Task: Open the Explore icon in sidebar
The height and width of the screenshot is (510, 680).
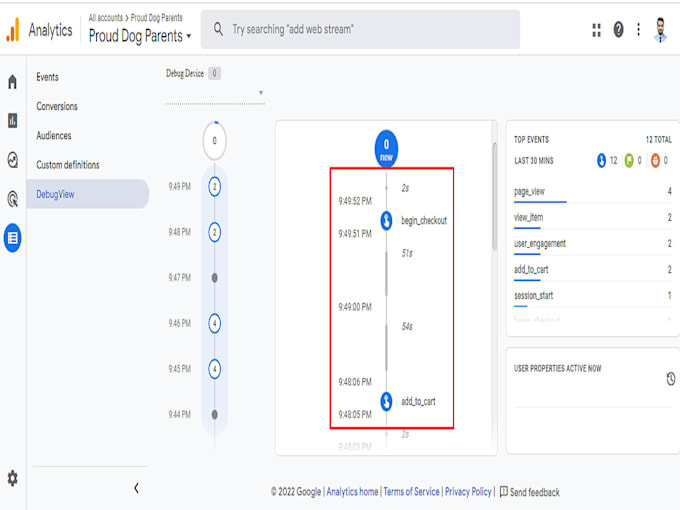Action: (13, 160)
